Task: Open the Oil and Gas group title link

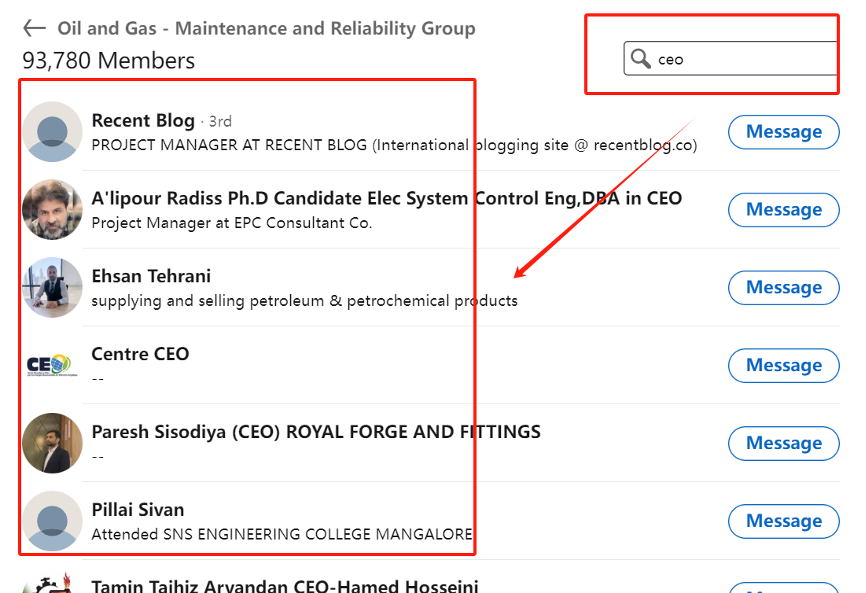Action: (x=266, y=28)
